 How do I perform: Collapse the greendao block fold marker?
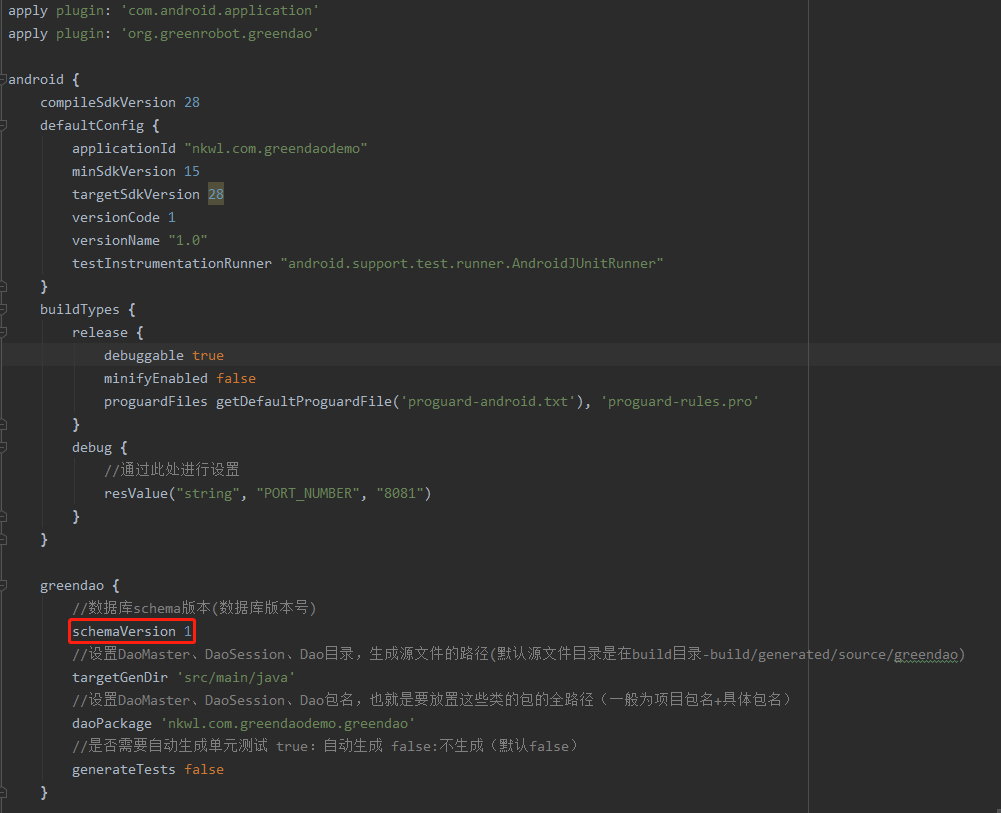pyautogui.click(x=3, y=585)
